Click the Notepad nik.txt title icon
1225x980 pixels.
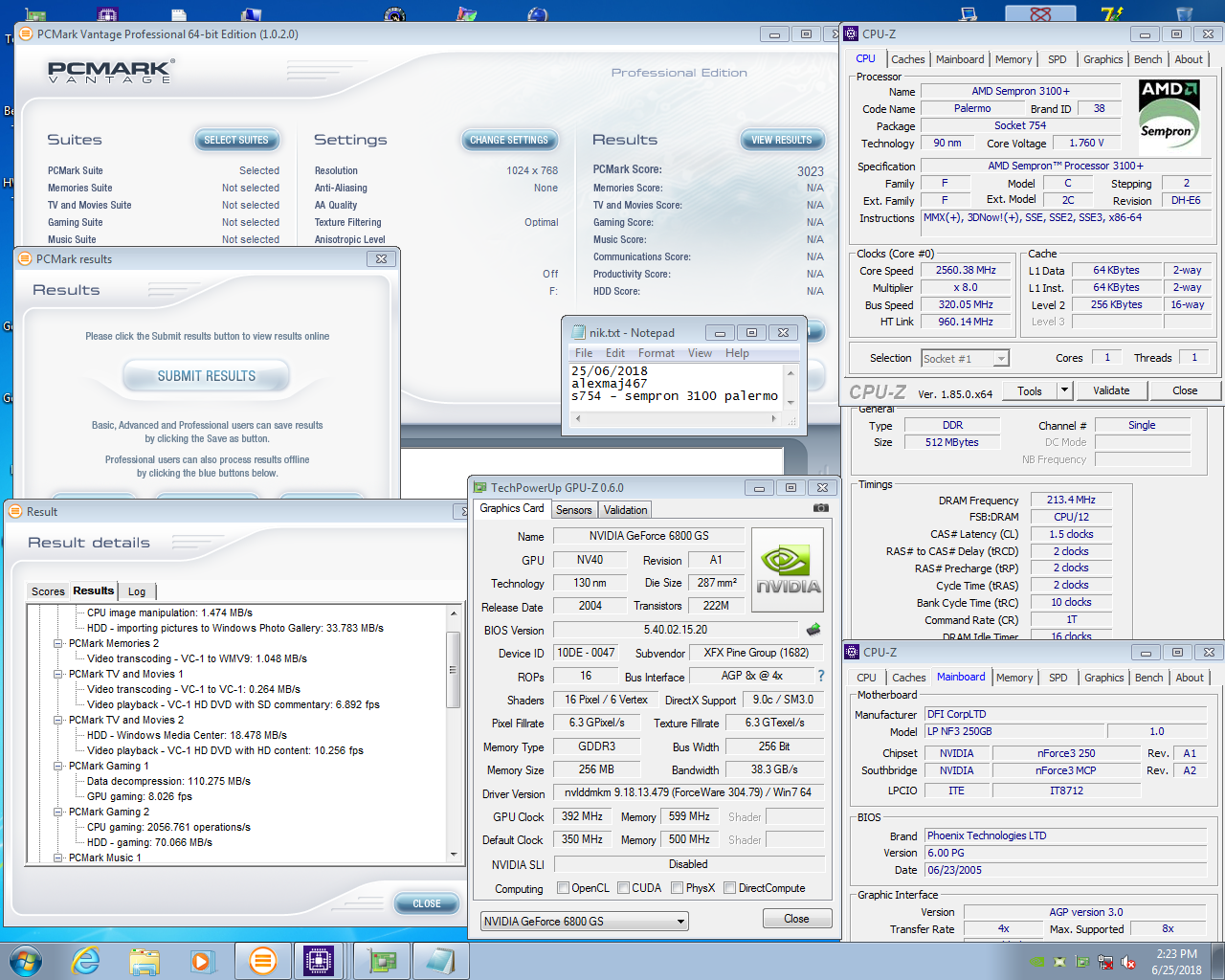578,332
